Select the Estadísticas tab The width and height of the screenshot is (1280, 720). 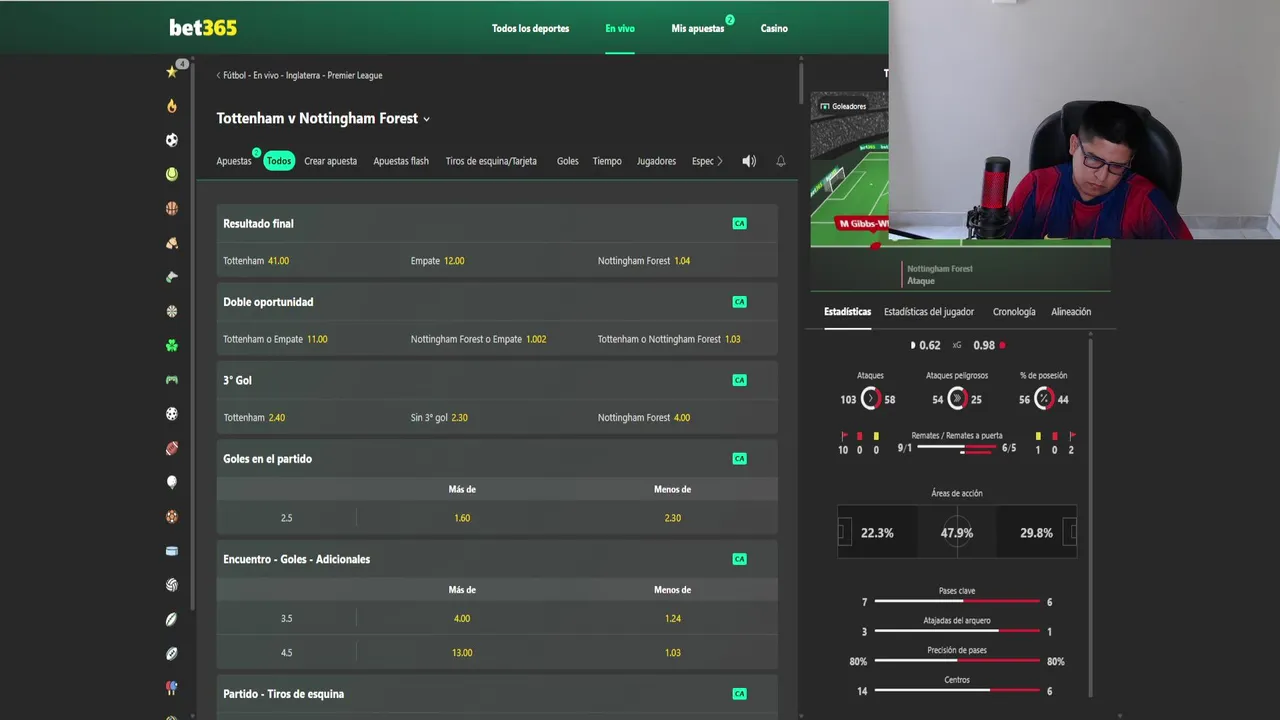click(x=847, y=312)
